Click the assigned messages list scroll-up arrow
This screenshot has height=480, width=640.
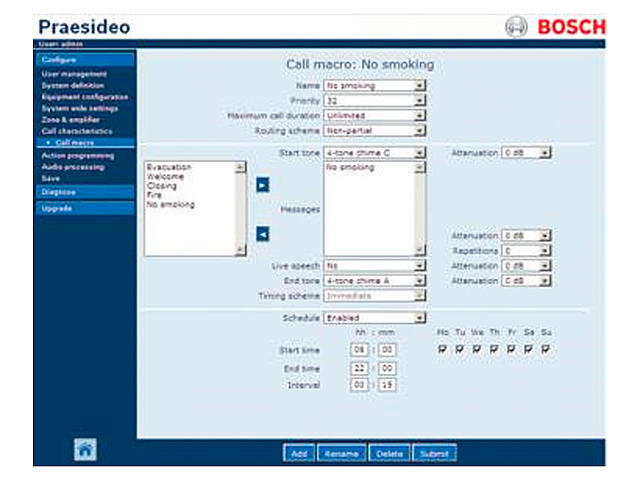pyautogui.click(x=420, y=167)
